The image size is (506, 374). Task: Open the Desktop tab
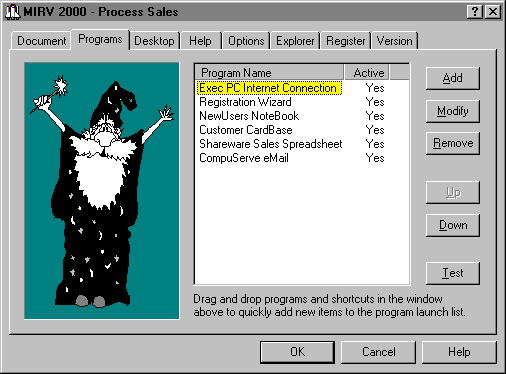[154, 41]
